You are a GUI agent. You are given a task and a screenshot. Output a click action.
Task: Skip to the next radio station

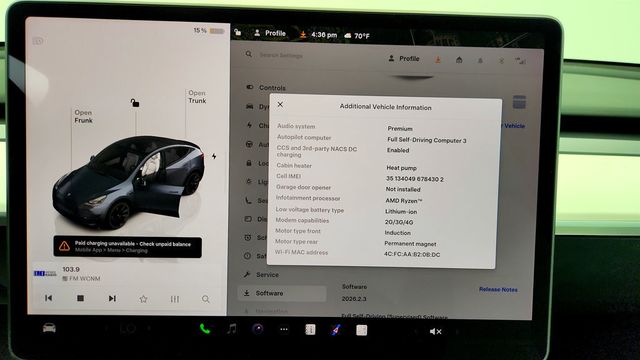(x=112, y=299)
